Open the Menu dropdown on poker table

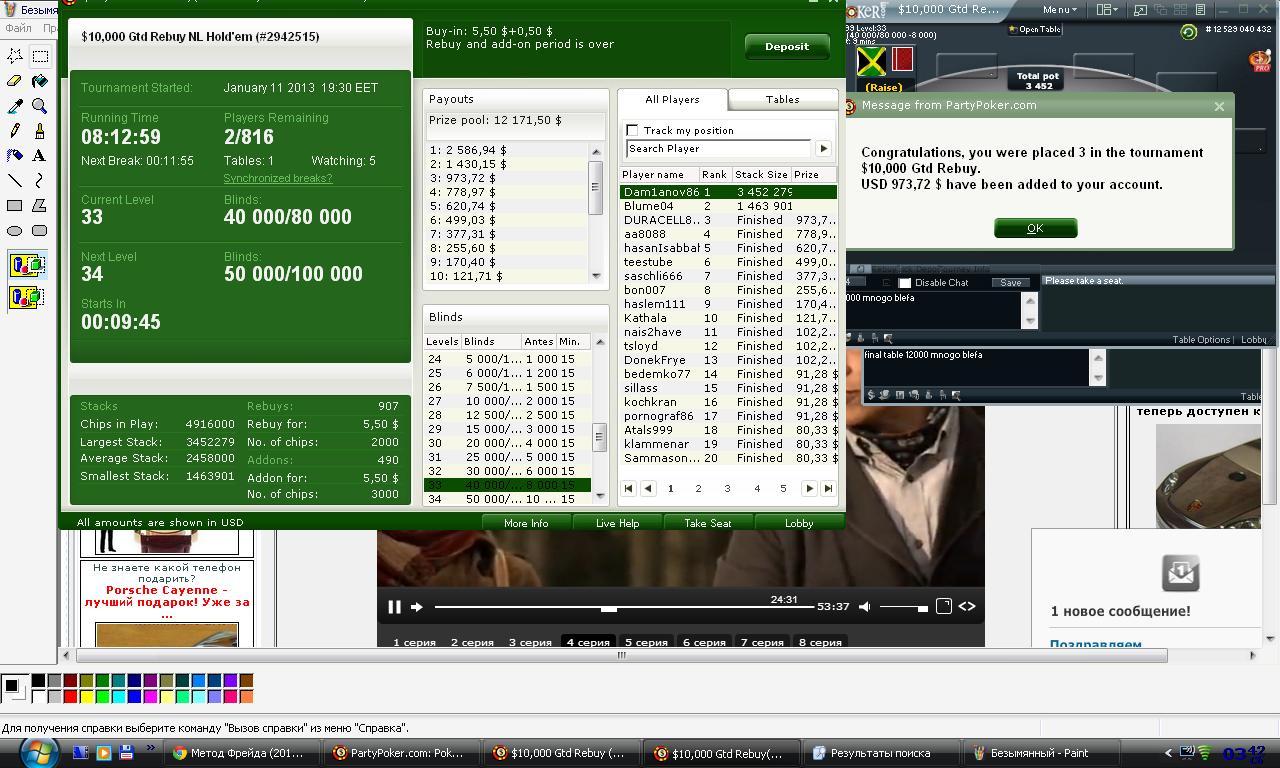pos(1060,9)
